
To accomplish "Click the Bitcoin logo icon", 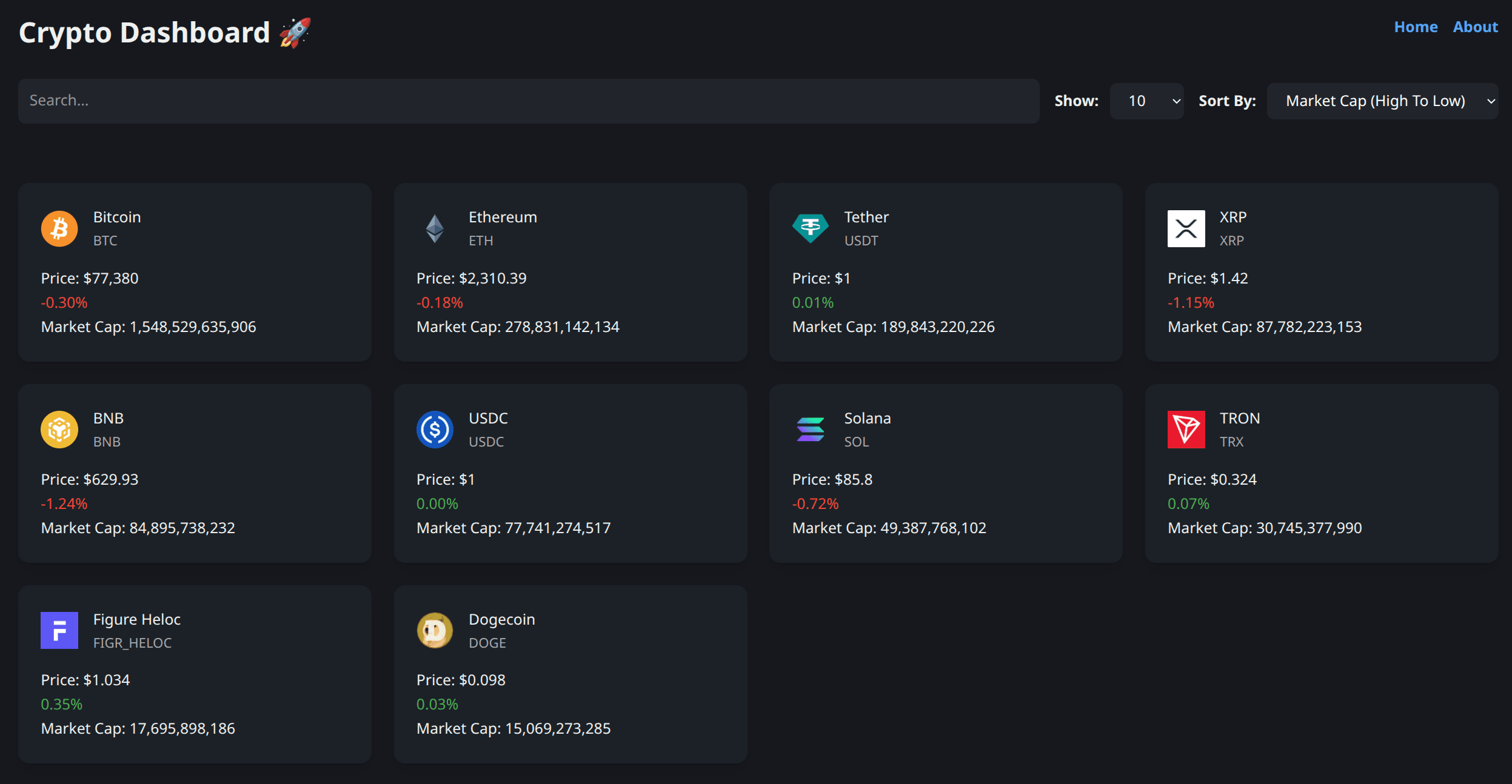I will coord(59,228).
